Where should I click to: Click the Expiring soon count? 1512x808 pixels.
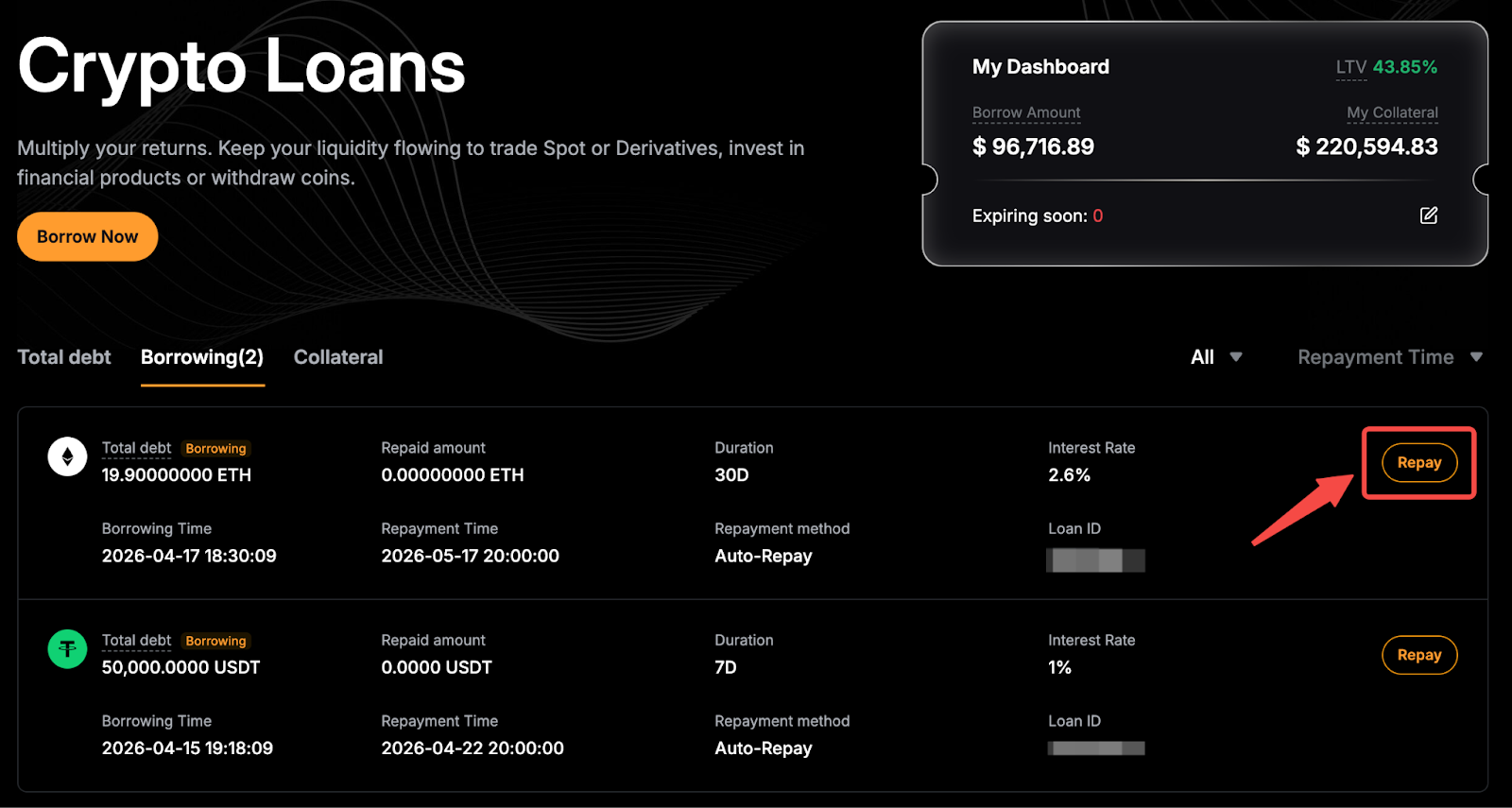click(1098, 215)
